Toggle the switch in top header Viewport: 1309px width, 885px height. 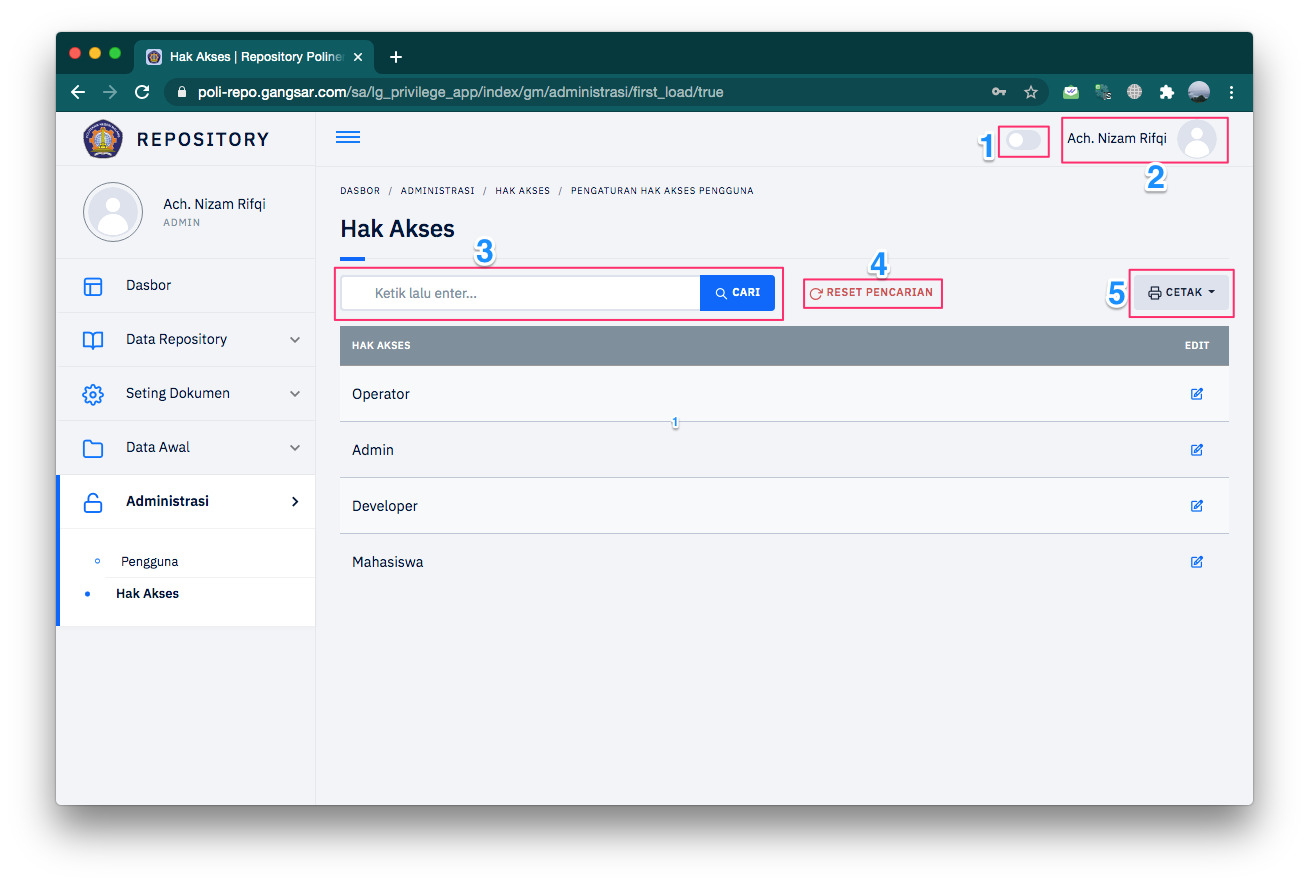1023,141
